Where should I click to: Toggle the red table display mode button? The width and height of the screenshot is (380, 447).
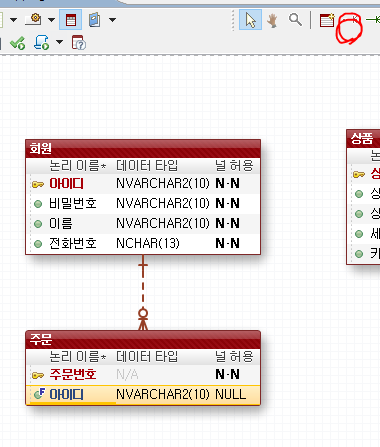[x=71, y=20]
